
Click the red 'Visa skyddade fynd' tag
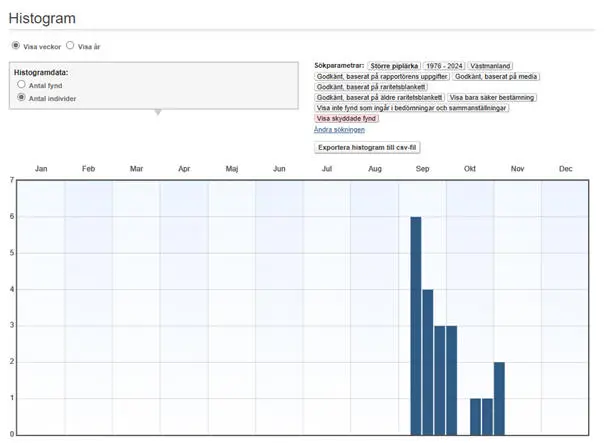pyautogui.click(x=346, y=119)
